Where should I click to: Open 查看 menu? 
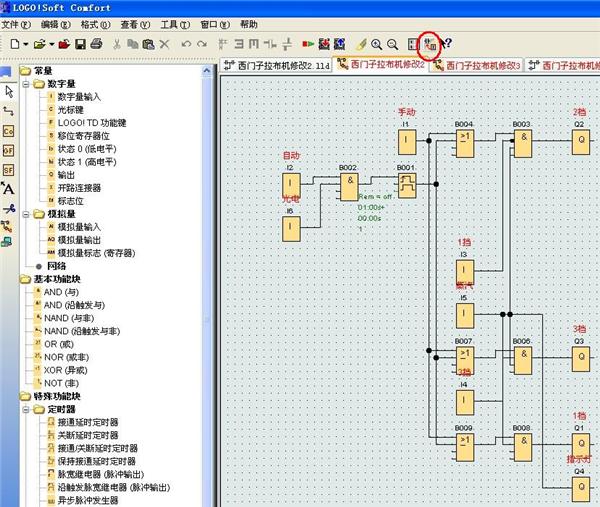click(135, 25)
